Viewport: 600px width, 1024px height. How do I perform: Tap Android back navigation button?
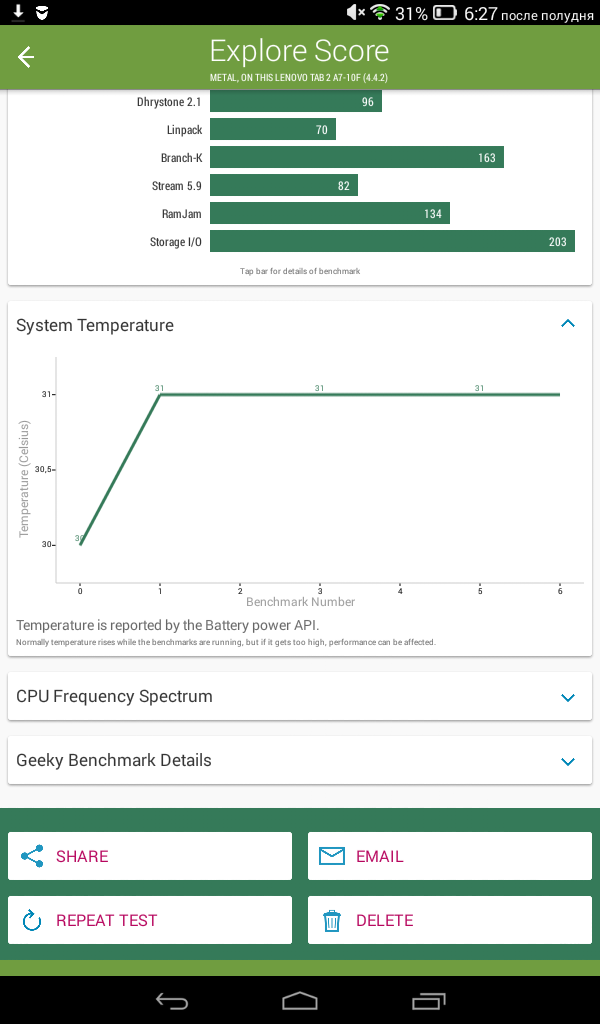[172, 1000]
